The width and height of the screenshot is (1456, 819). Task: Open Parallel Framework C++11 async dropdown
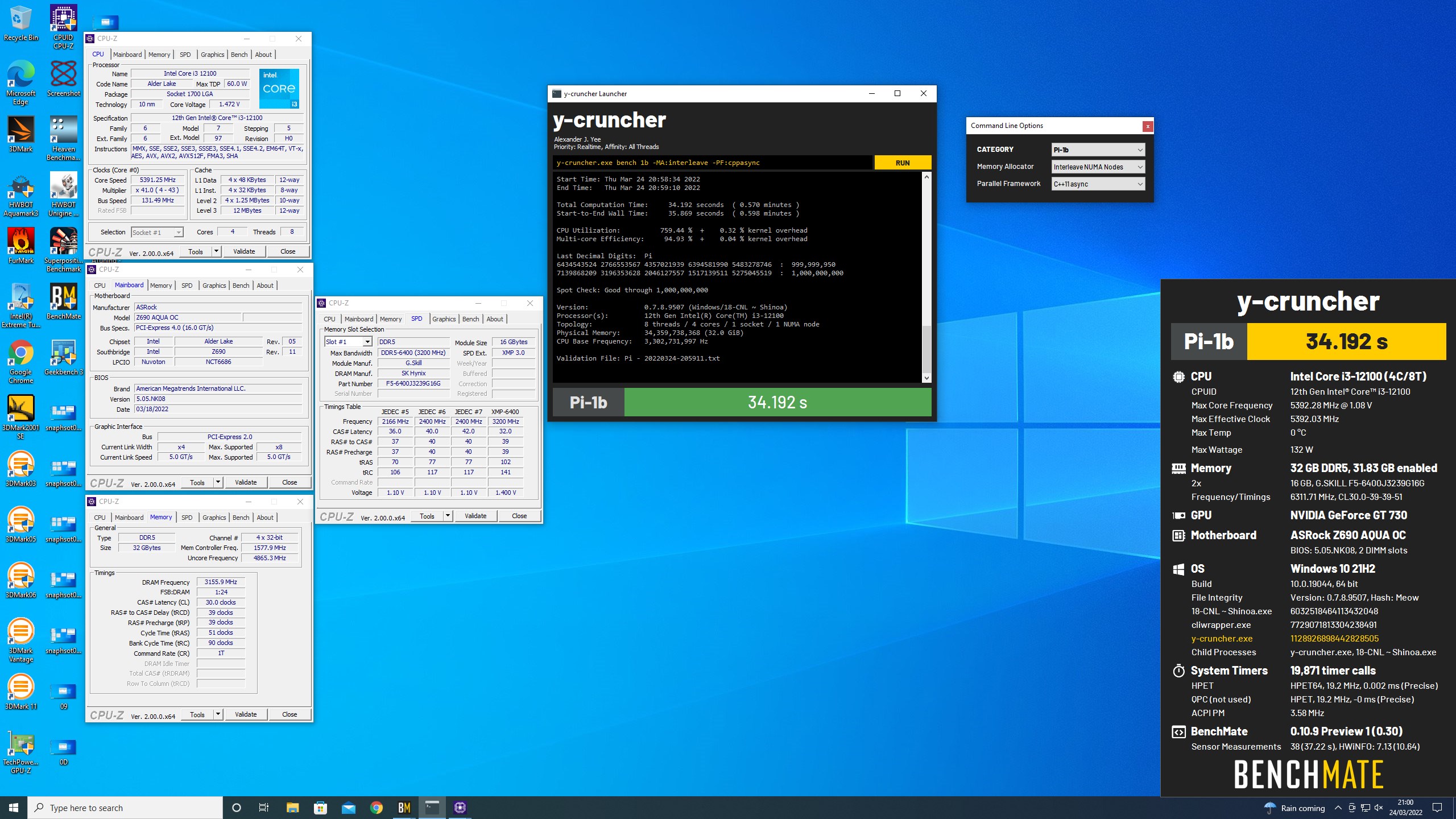coord(1098,184)
